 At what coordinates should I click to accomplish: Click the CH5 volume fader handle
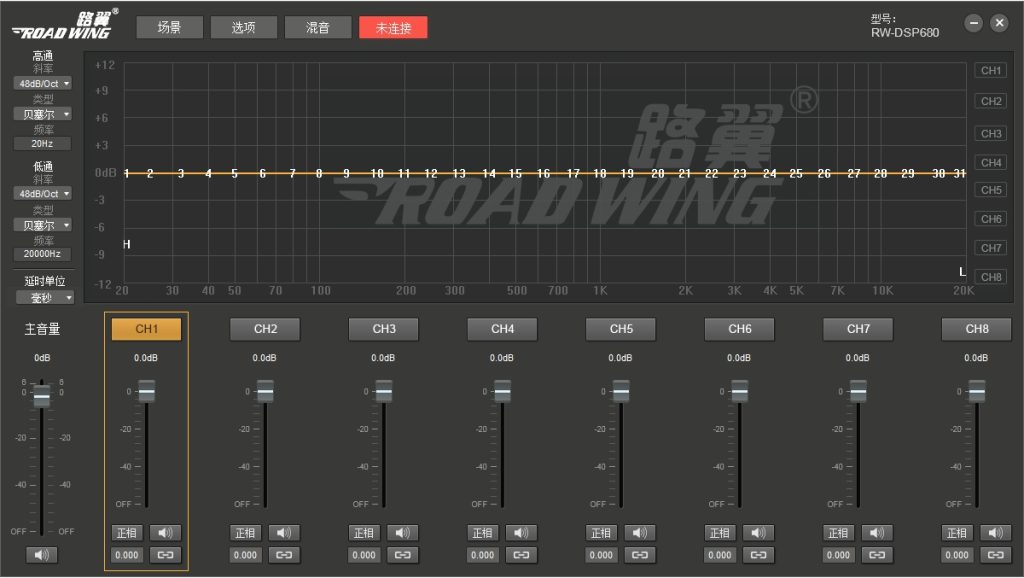621,391
